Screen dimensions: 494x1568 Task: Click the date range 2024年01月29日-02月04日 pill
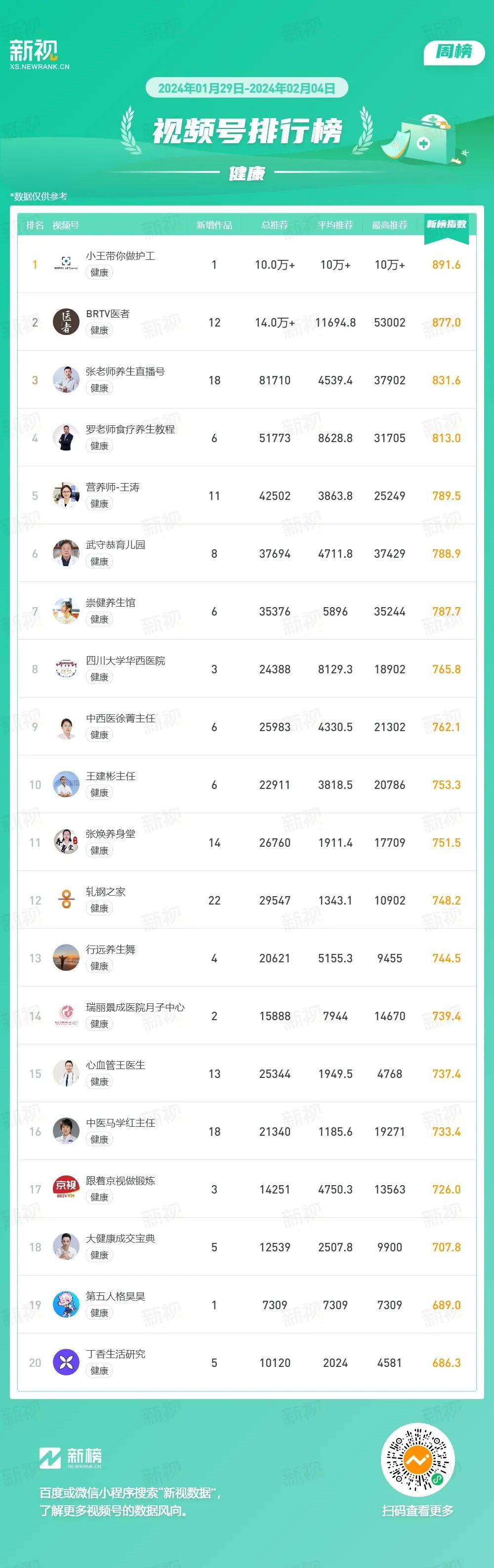(247, 88)
